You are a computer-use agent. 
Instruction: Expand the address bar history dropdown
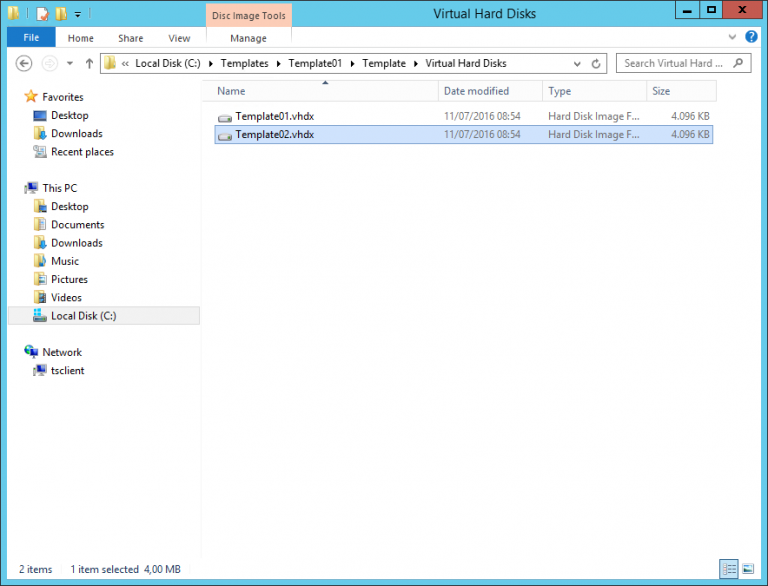578,64
